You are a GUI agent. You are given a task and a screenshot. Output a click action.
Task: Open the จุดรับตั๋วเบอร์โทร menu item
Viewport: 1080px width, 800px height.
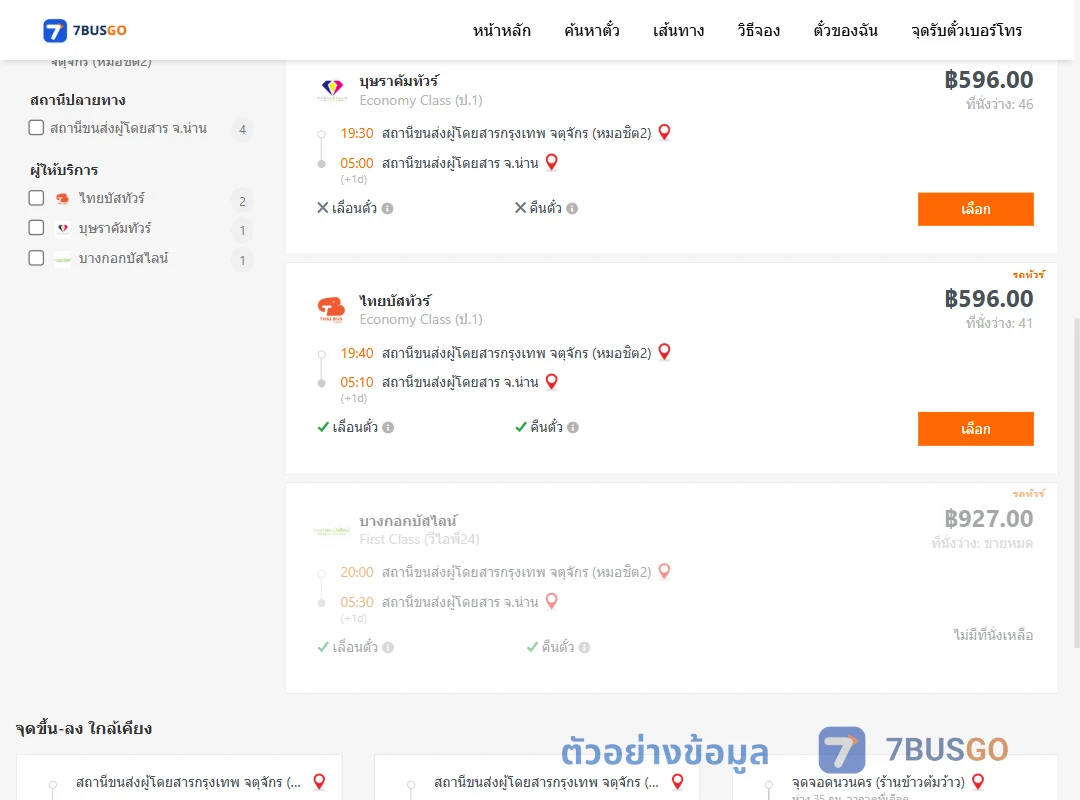click(966, 30)
